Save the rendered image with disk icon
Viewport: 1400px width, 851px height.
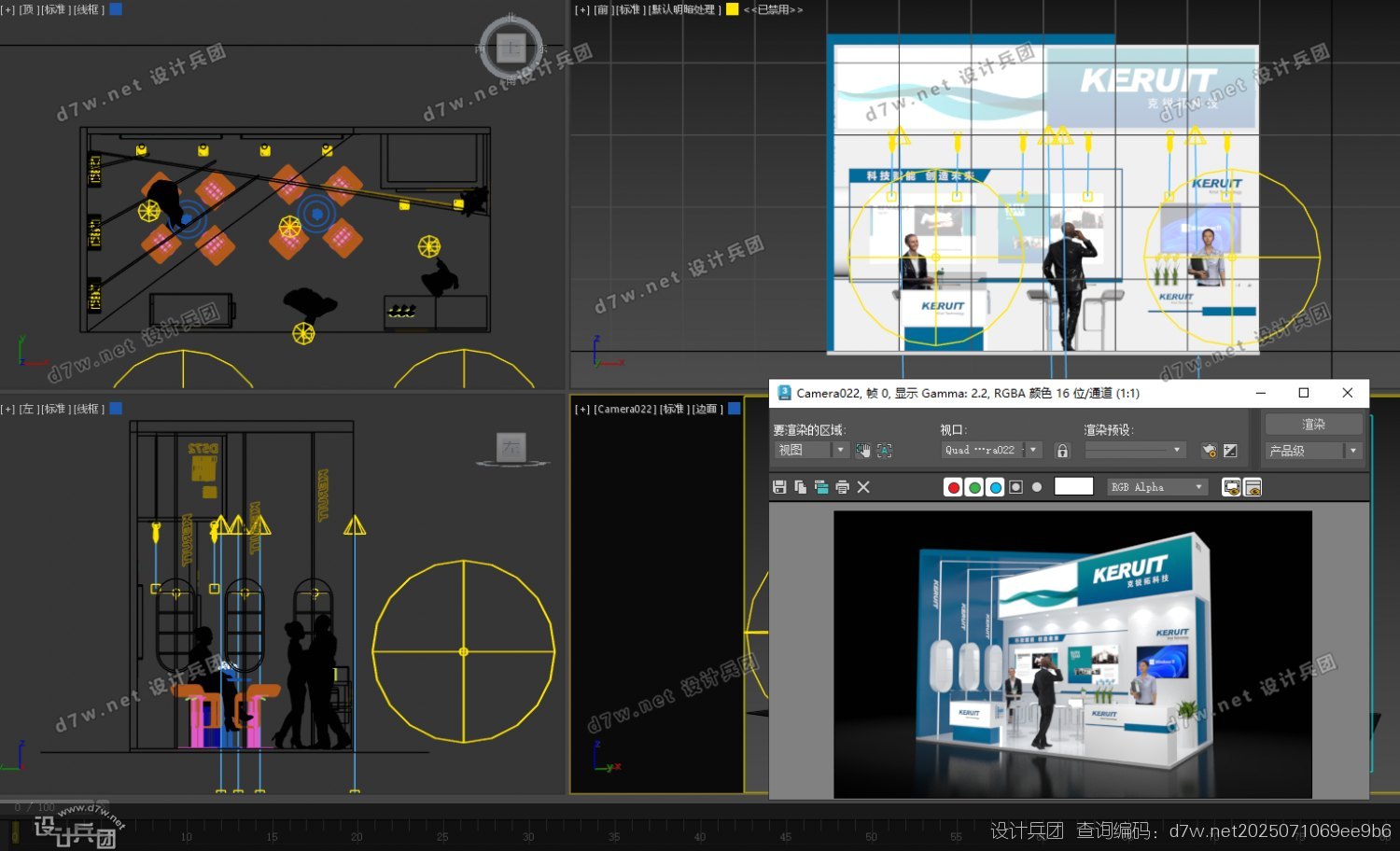tap(779, 487)
